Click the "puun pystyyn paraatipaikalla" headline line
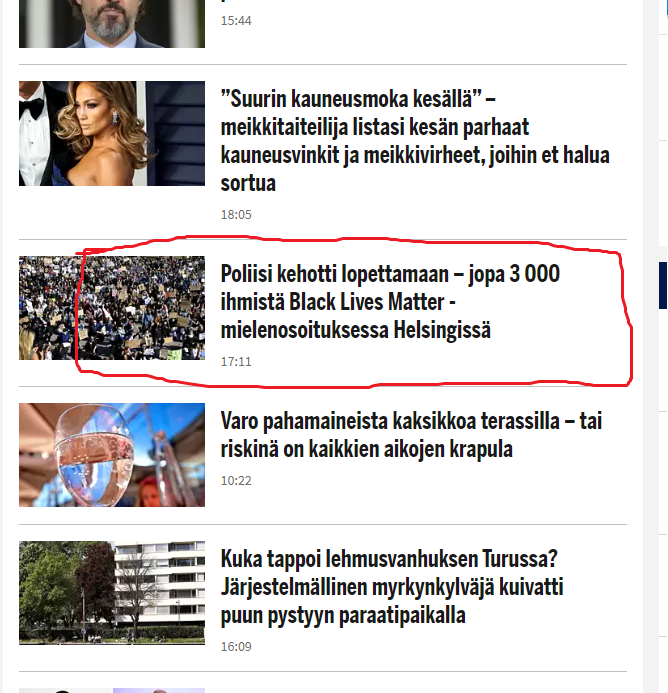The height and width of the screenshot is (693, 668). coord(343,616)
